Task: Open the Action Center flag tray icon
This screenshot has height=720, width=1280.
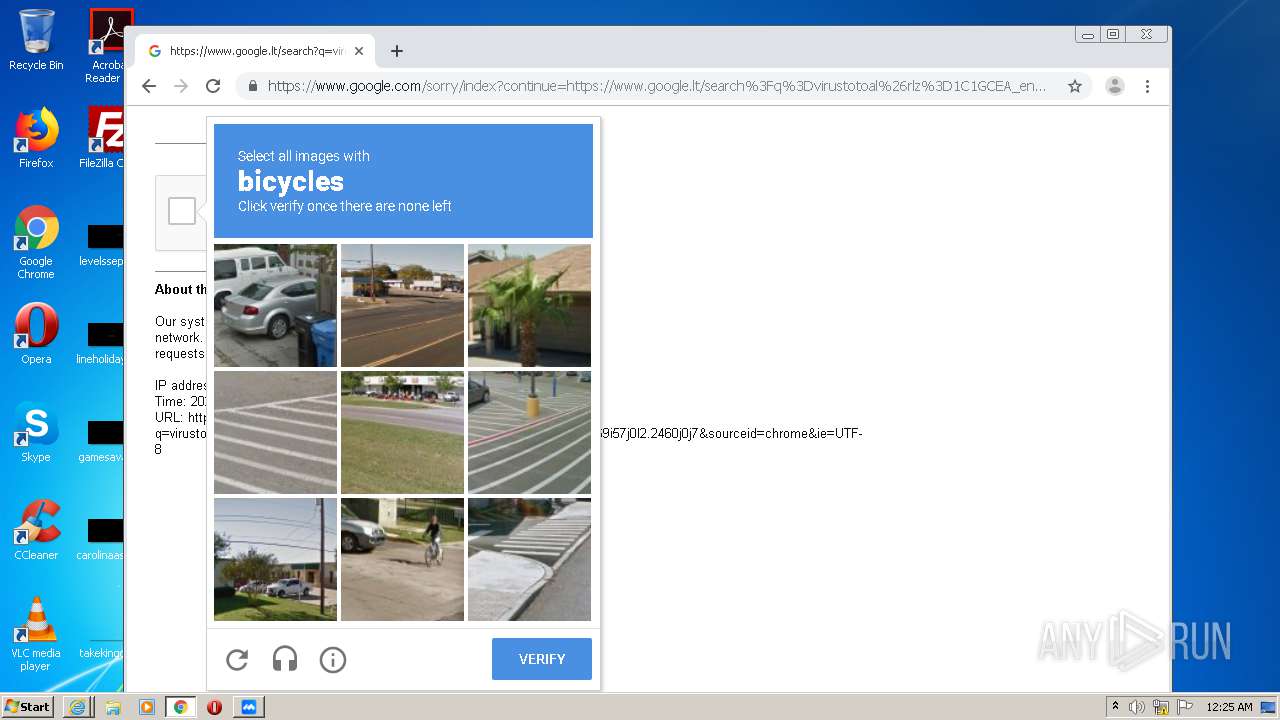Action: (x=1184, y=707)
